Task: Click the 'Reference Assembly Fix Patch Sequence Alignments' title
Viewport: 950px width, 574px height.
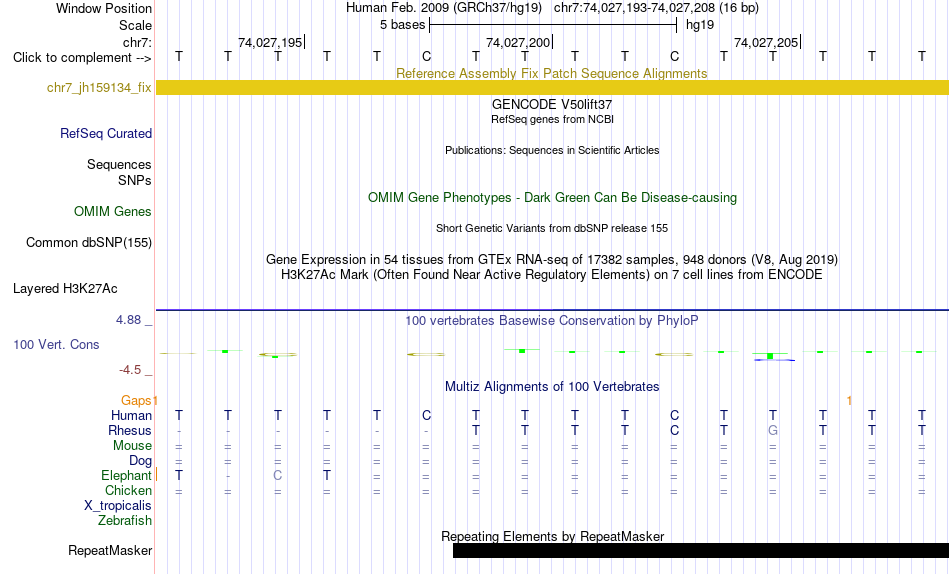Action: [551, 73]
